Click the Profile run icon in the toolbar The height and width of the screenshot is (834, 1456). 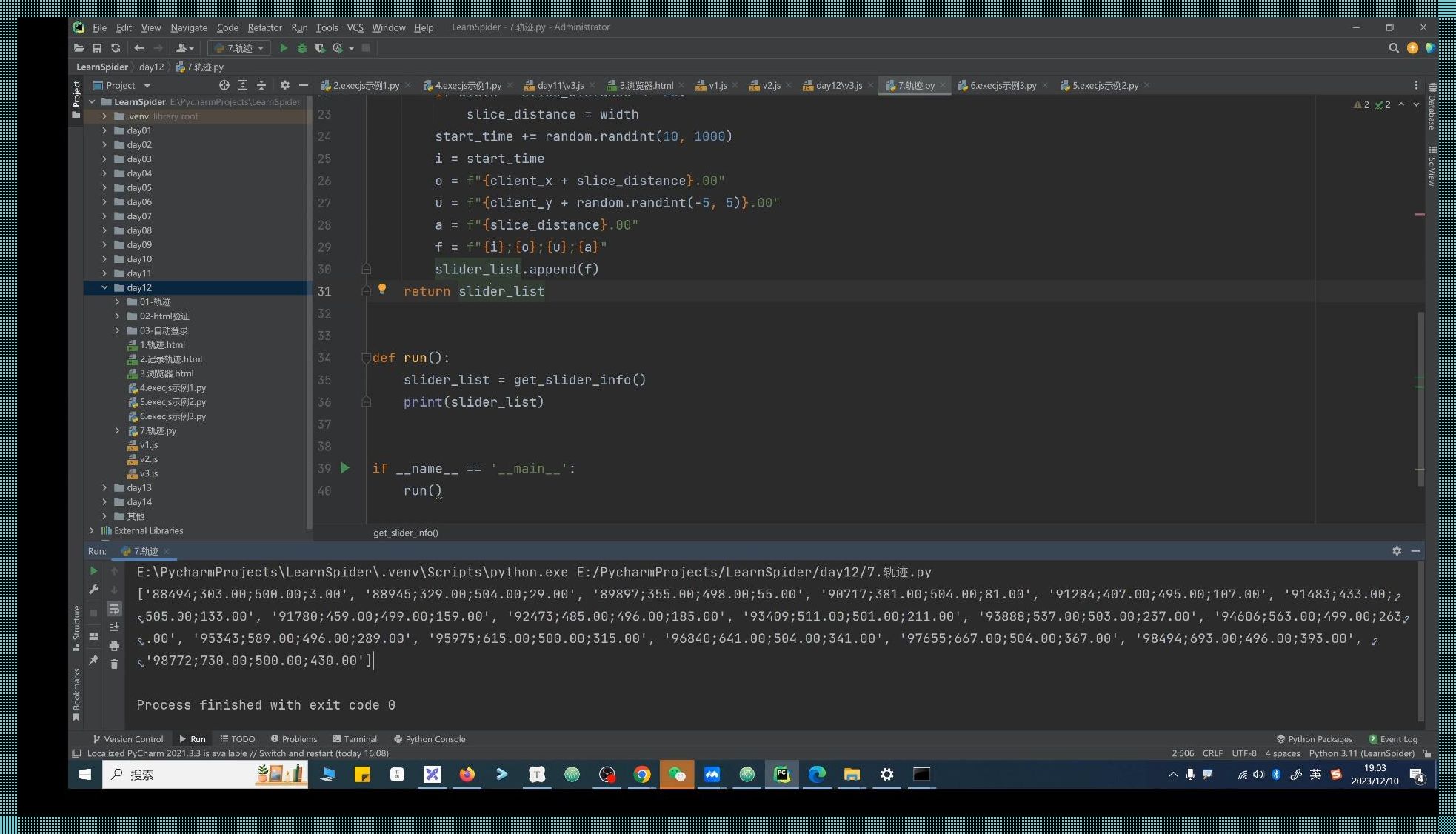click(338, 48)
